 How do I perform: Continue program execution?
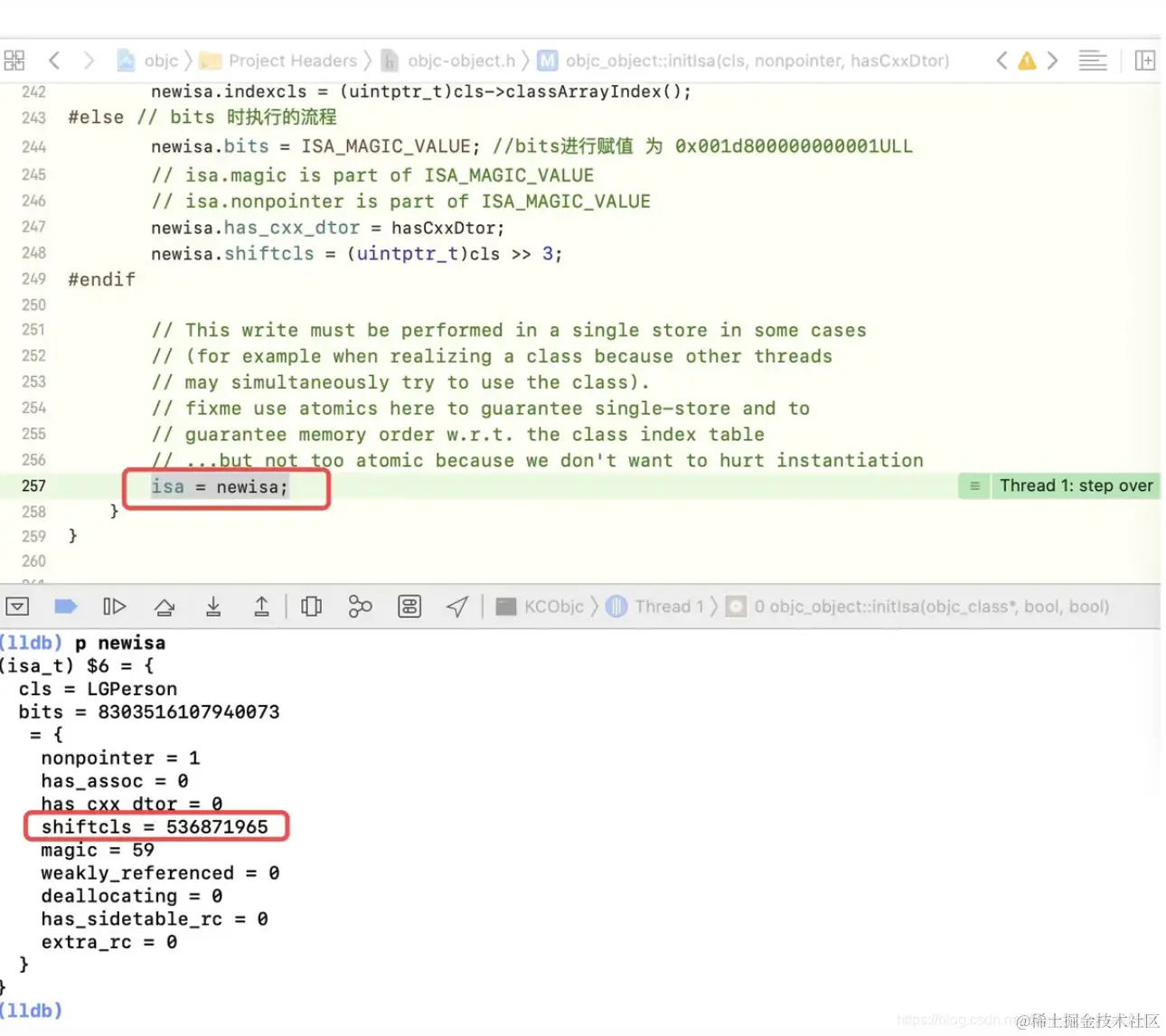point(114,607)
